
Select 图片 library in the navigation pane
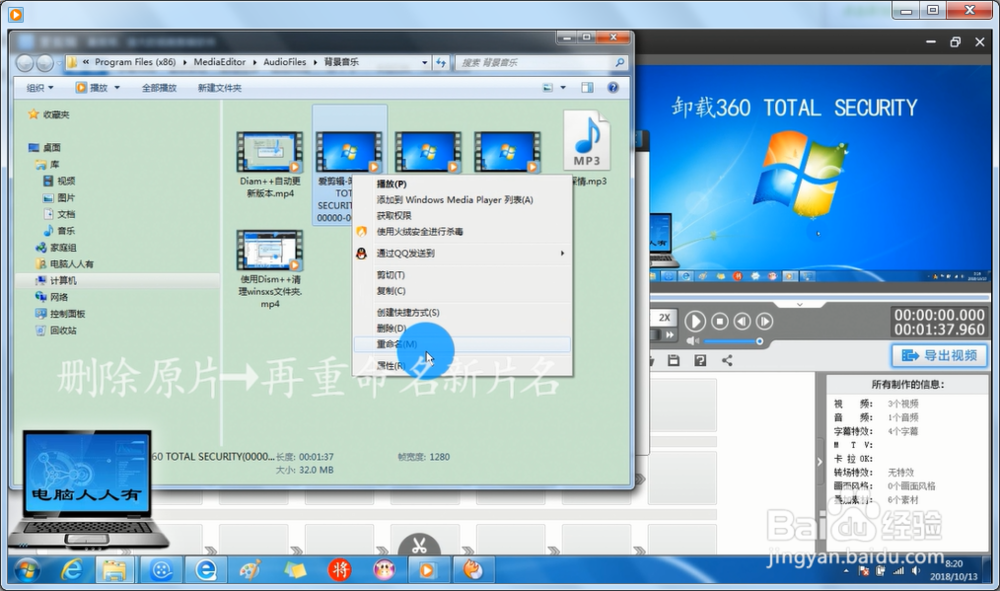tap(59, 198)
